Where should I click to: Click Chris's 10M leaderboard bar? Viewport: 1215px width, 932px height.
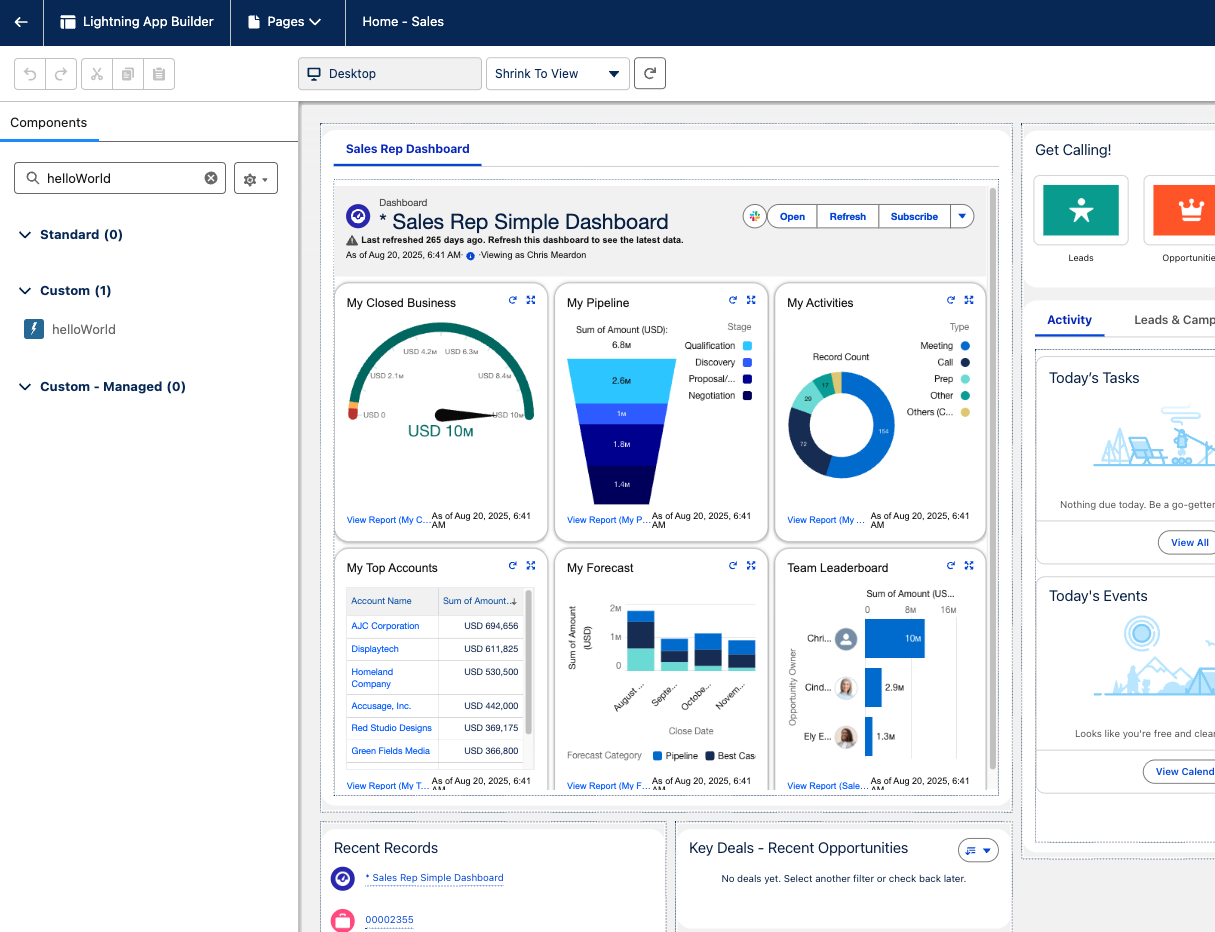coord(895,638)
